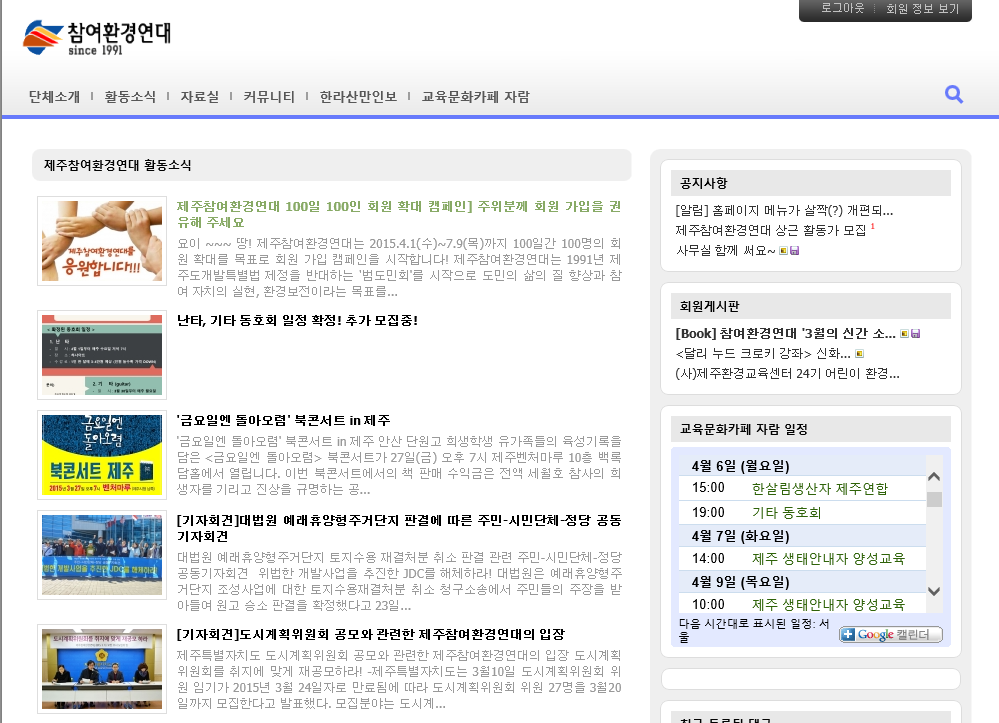Click image icon beside 사무실 함께 써요~
The height and width of the screenshot is (723, 999).
click(783, 250)
